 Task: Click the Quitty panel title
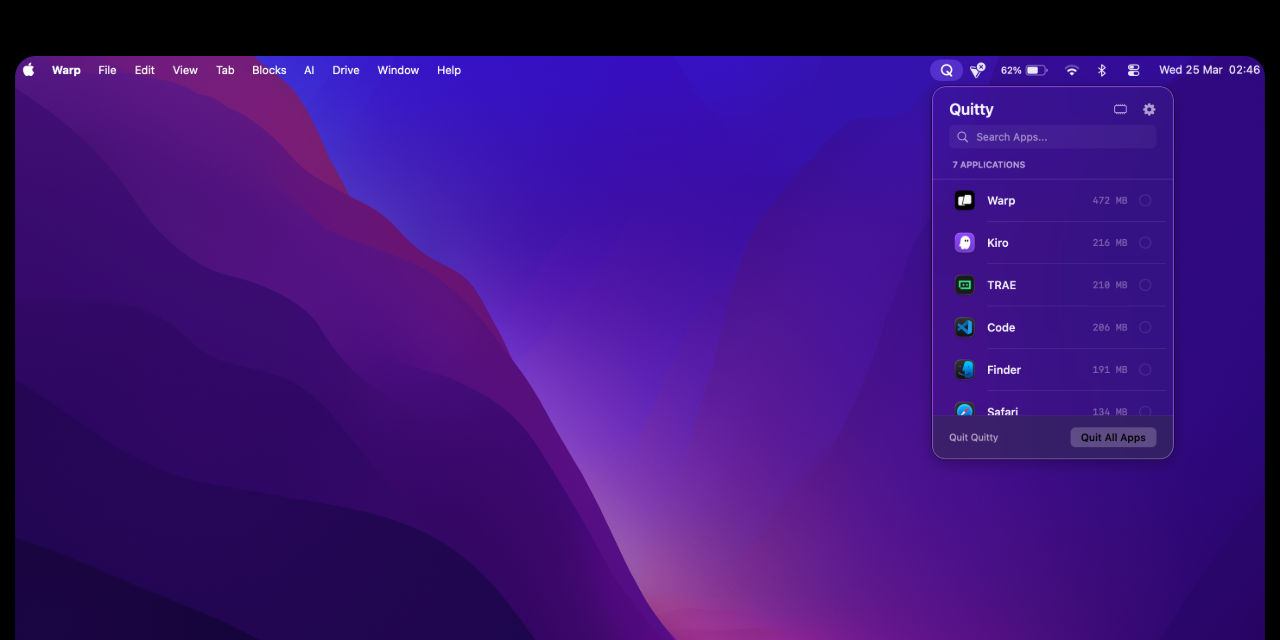971,109
